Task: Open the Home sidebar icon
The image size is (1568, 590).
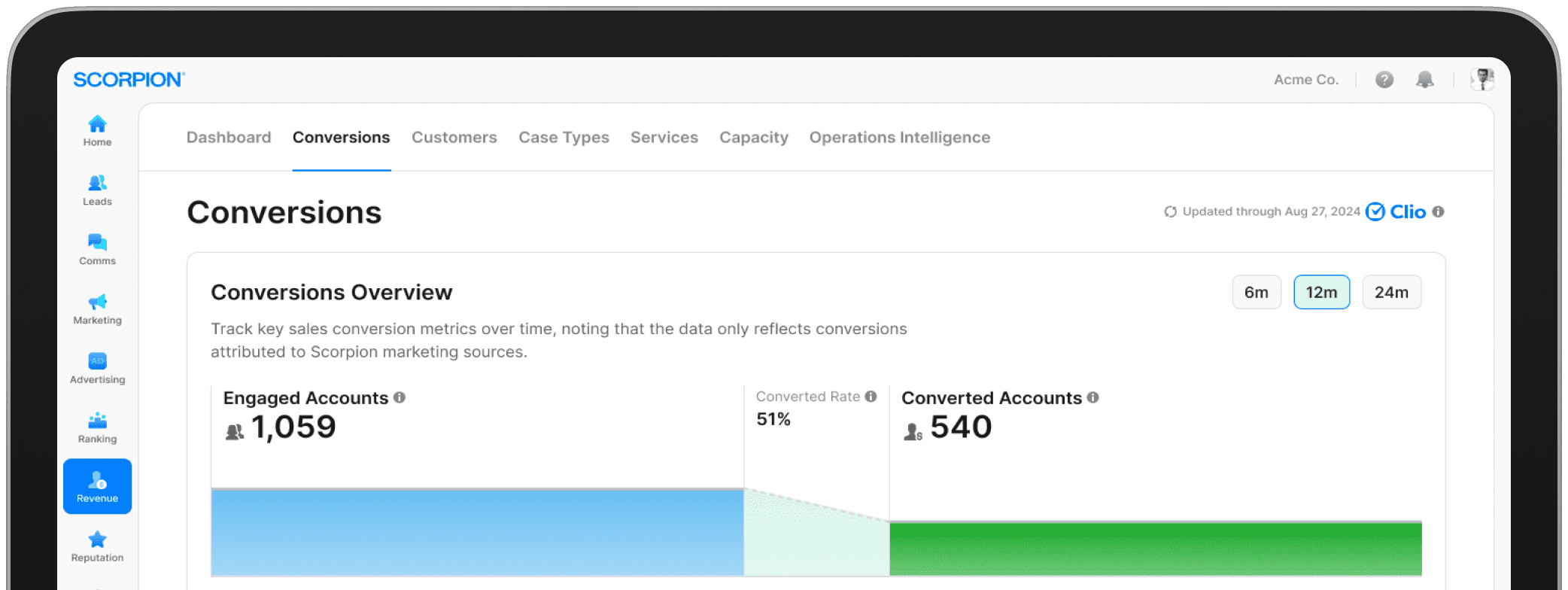Action: click(97, 125)
